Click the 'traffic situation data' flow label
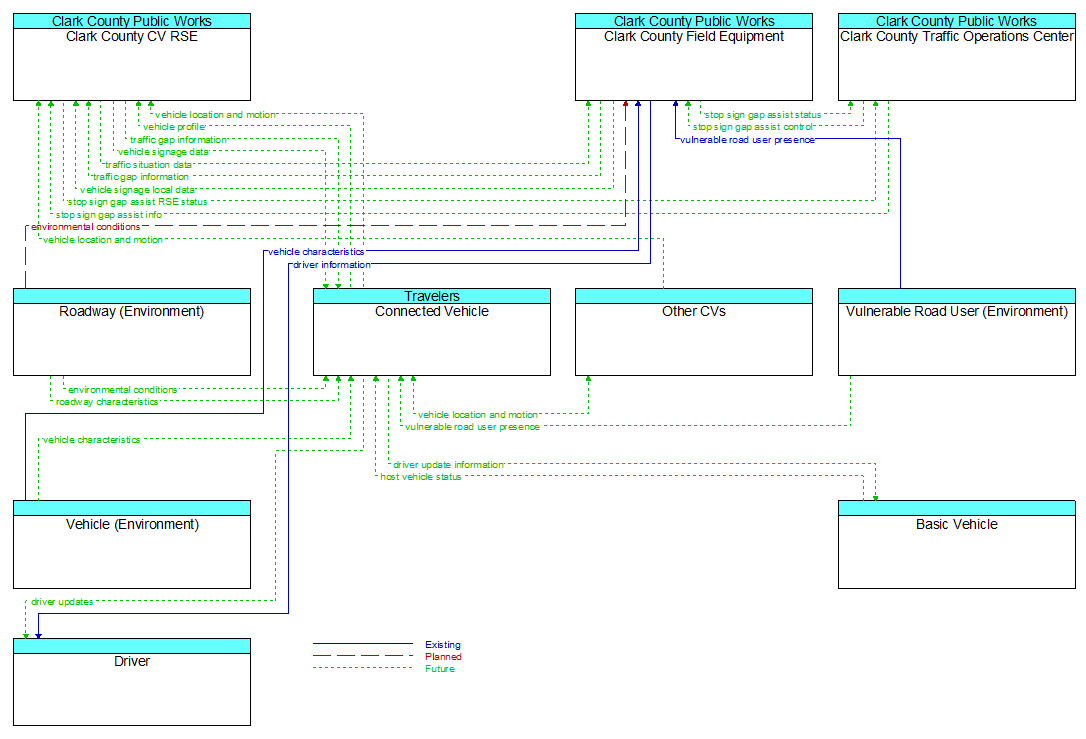 (x=148, y=165)
